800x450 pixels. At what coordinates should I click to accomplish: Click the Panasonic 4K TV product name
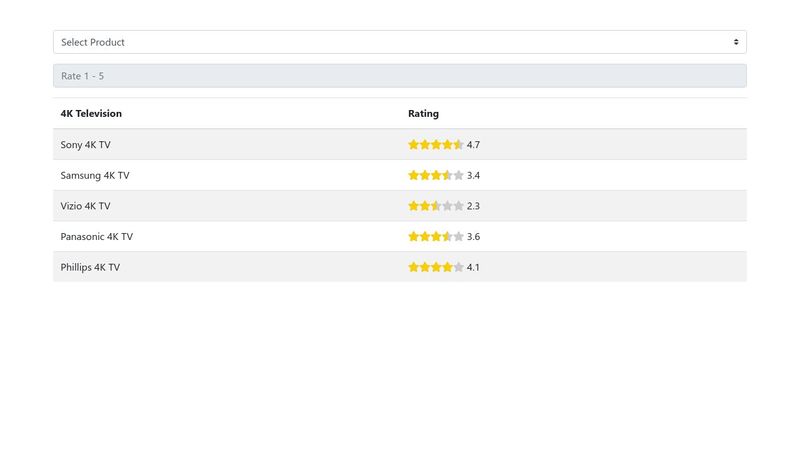tap(96, 237)
